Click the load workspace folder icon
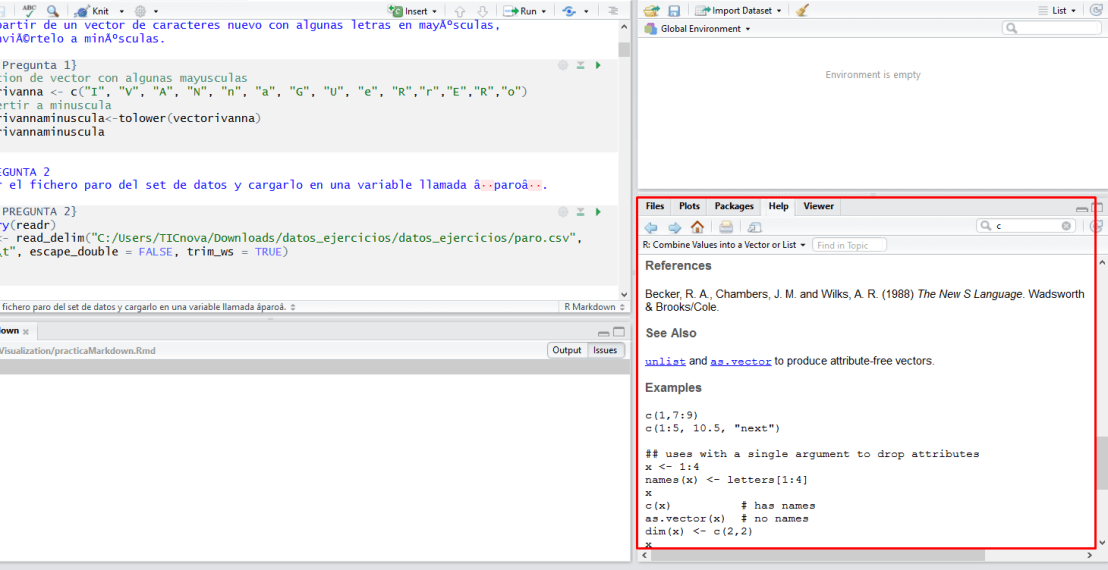This screenshot has width=1108, height=570. [x=652, y=10]
